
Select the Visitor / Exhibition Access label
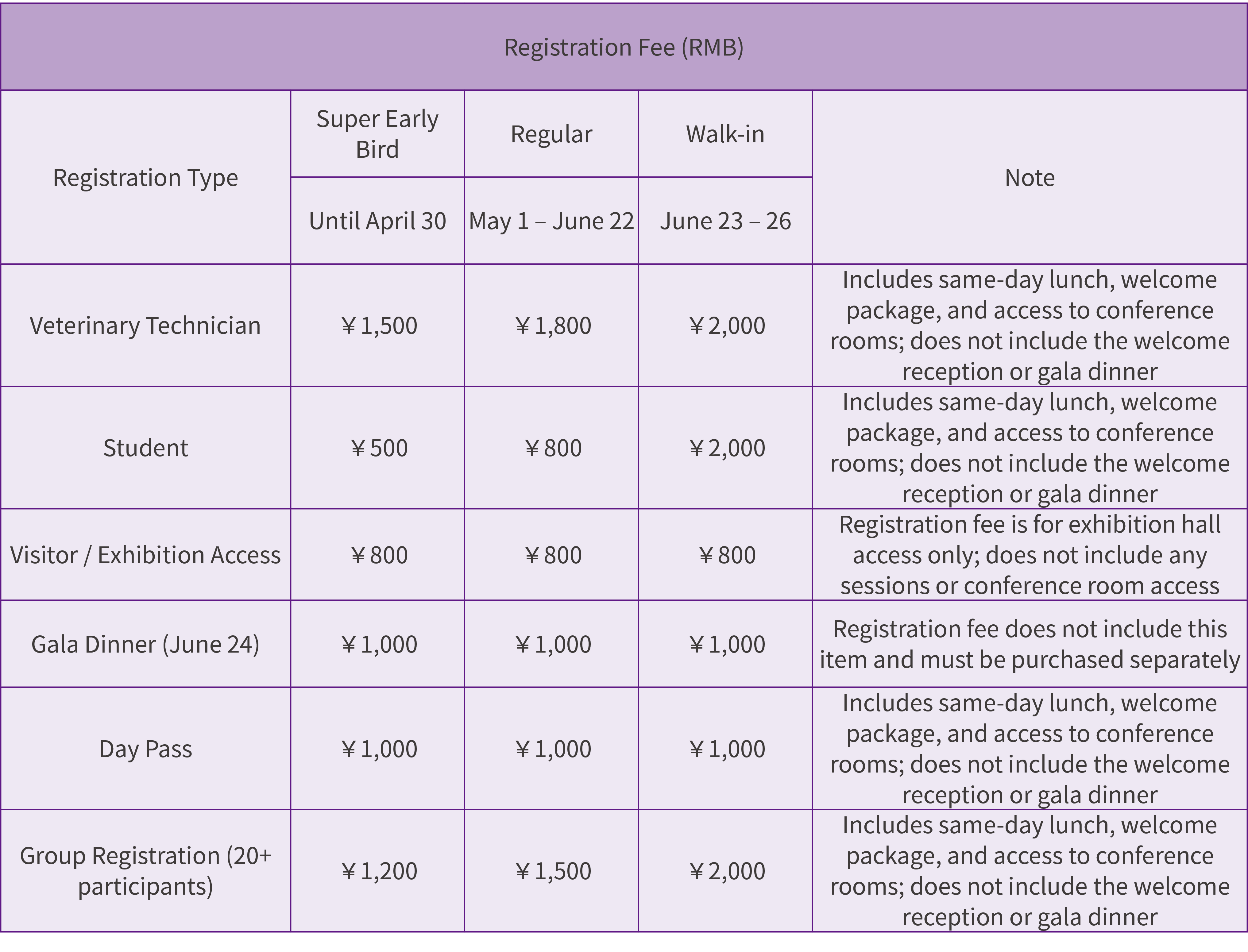pos(145,555)
